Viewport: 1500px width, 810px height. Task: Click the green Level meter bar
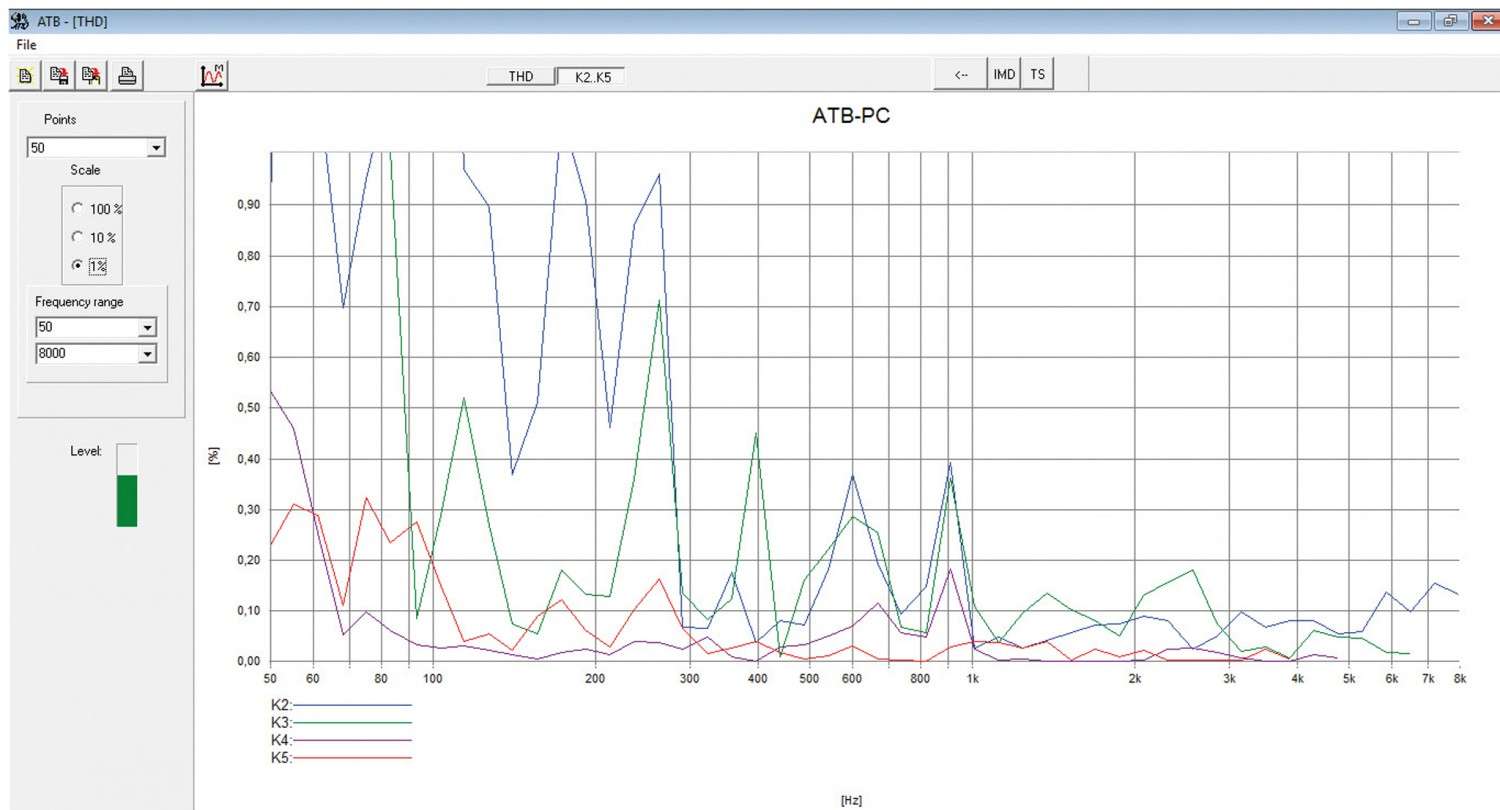point(127,500)
